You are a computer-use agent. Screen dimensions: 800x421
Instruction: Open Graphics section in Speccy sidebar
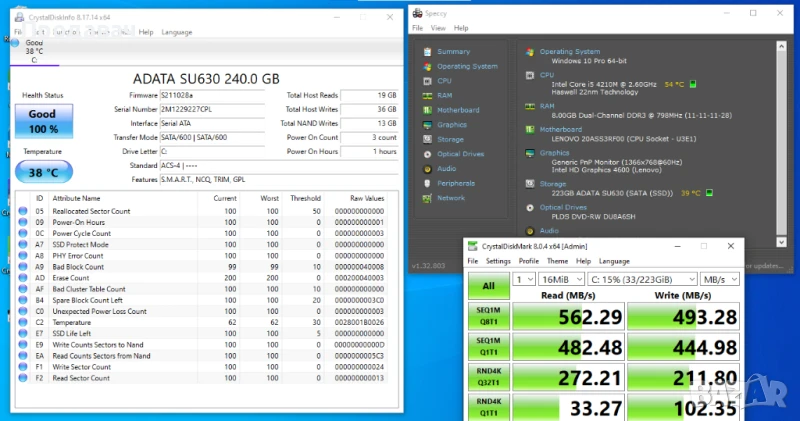point(451,125)
